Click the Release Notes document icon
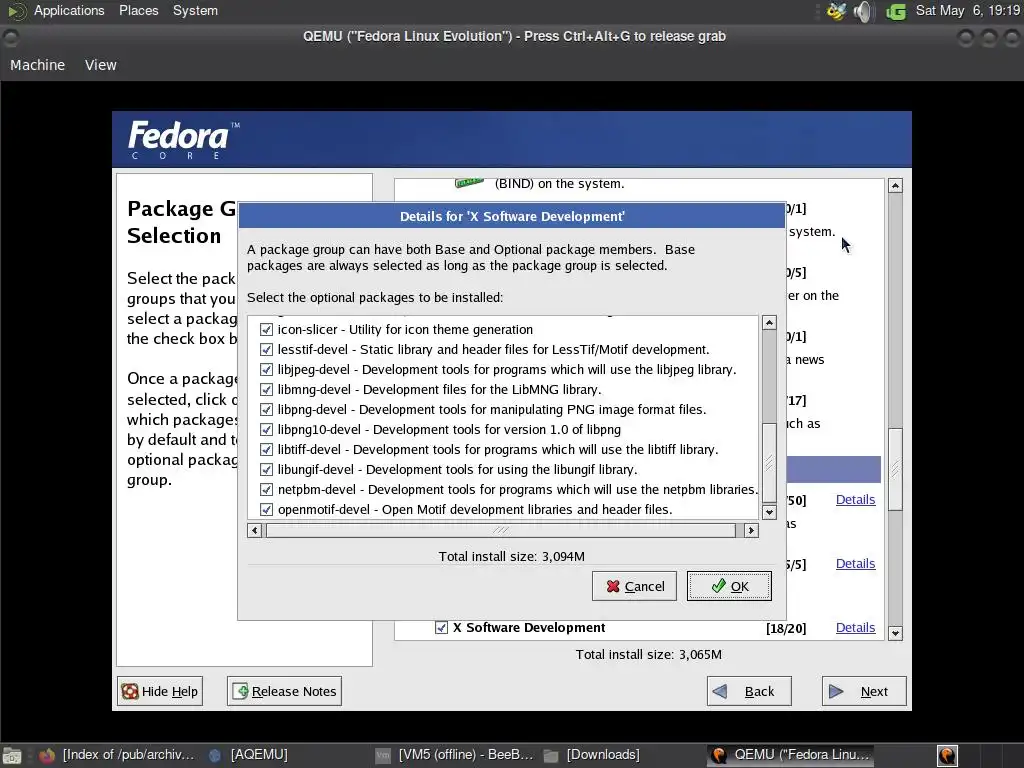1024x768 pixels. coord(240,691)
